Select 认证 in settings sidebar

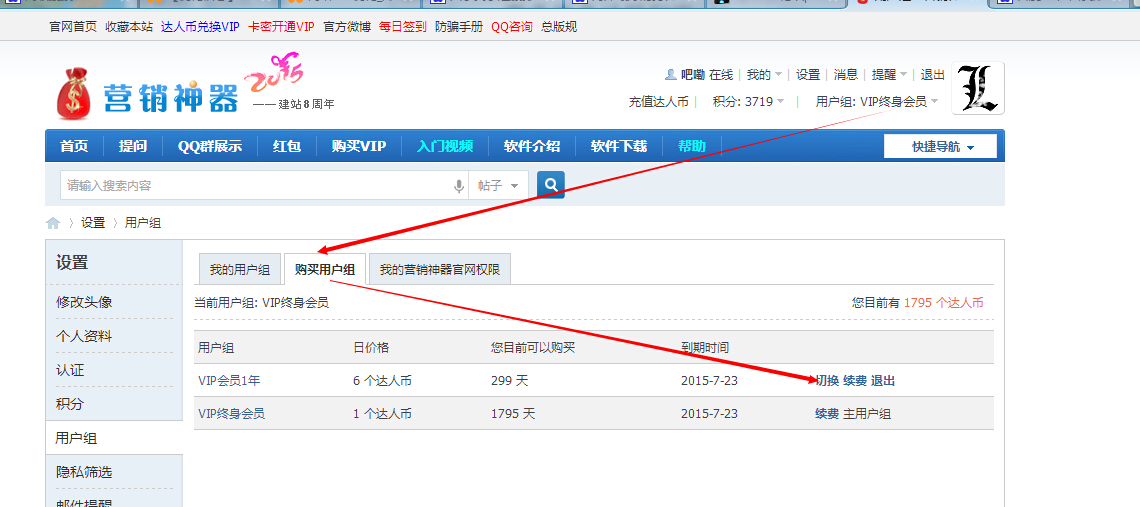[71, 370]
